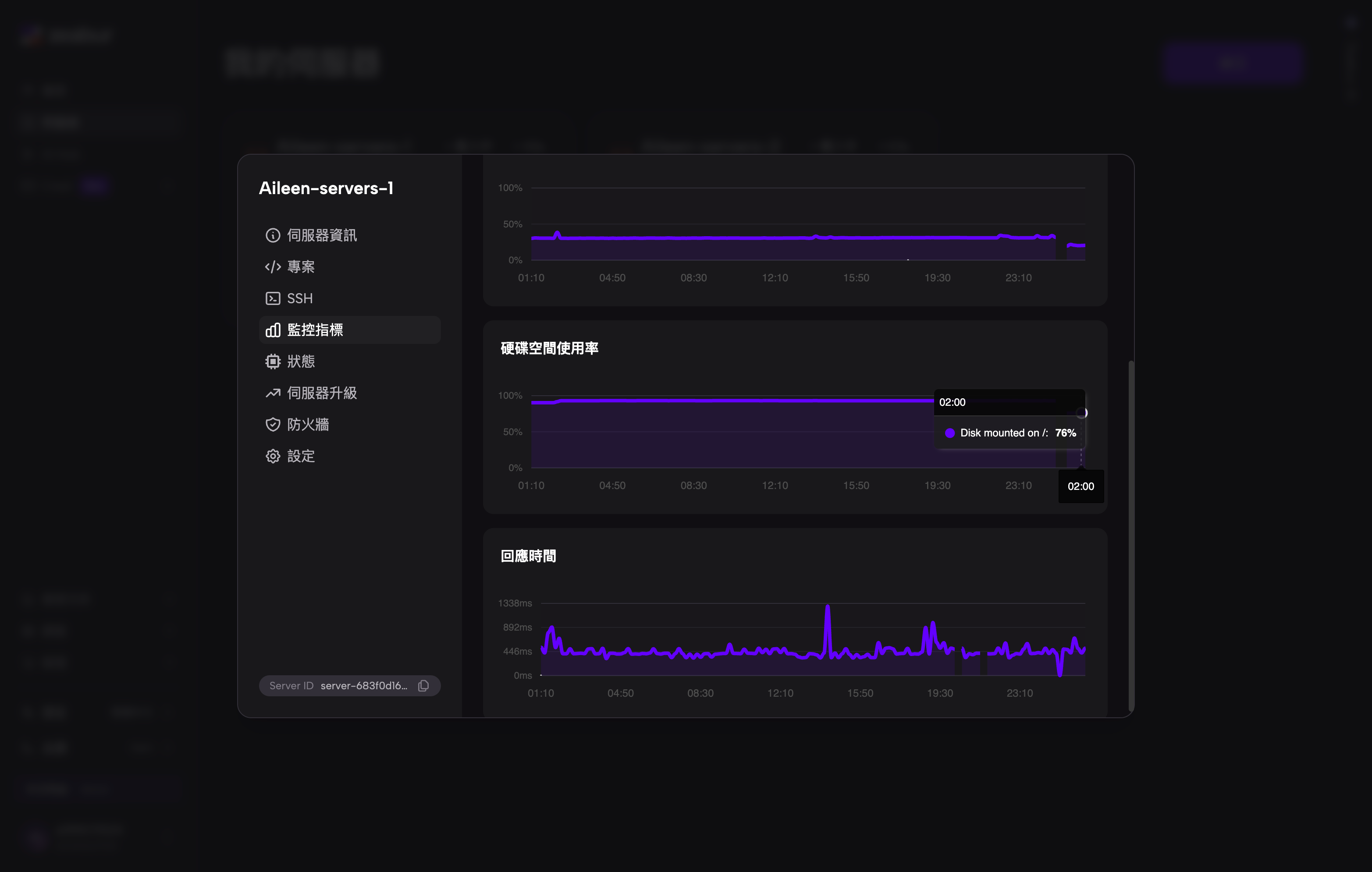Go to the 防火牆 page
The image size is (1372, 872).
pos(308,424)
